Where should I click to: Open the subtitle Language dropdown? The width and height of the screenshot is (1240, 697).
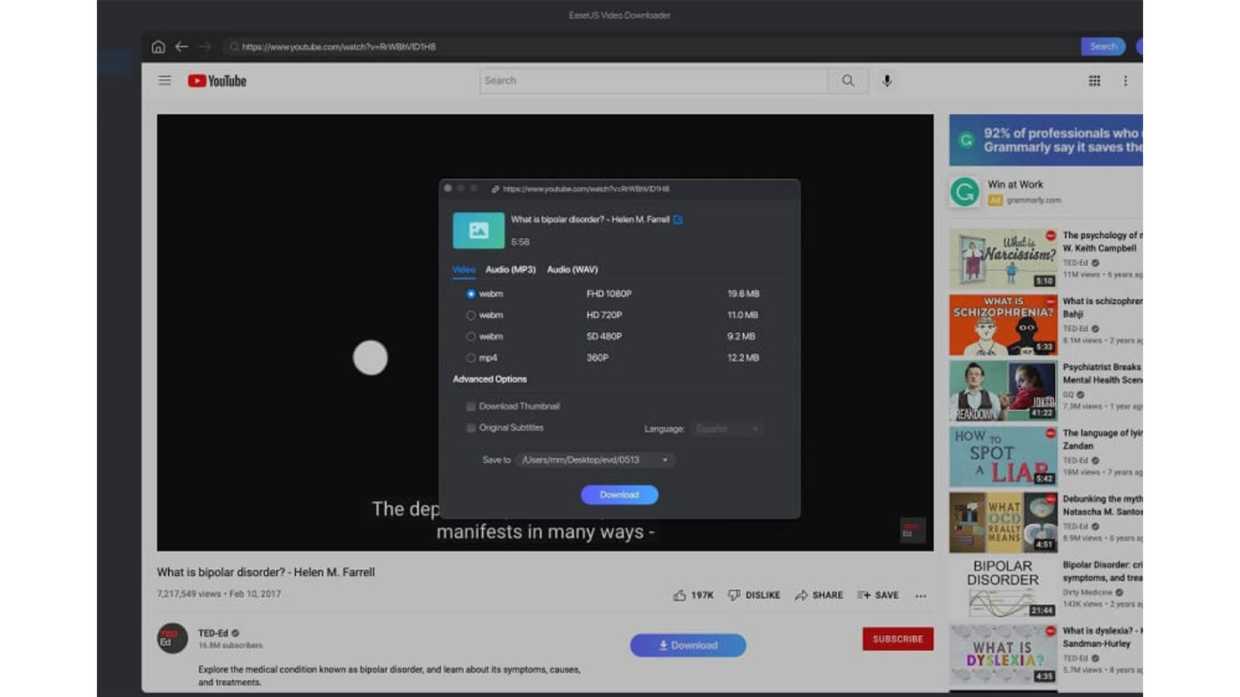727,427
